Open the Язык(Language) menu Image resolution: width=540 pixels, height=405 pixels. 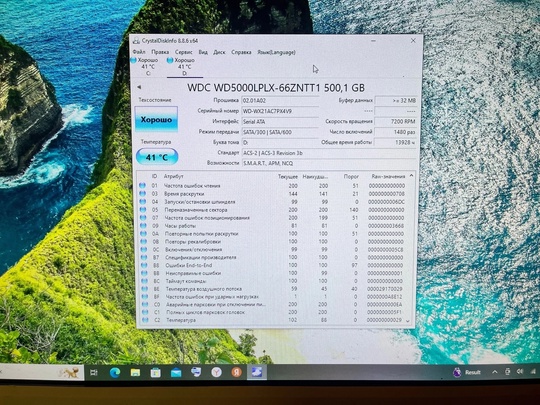coord(276,52)
